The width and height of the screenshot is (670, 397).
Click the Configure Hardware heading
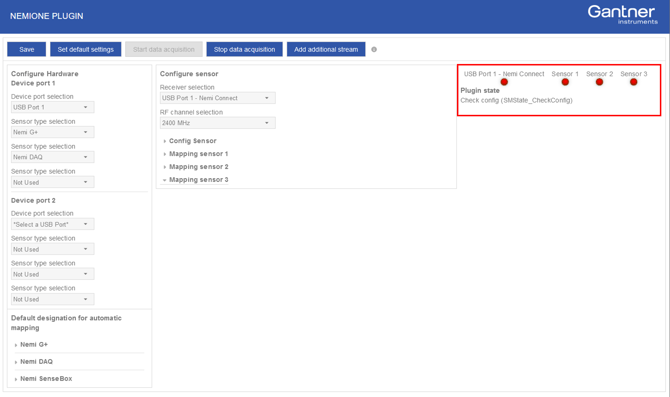44,74
